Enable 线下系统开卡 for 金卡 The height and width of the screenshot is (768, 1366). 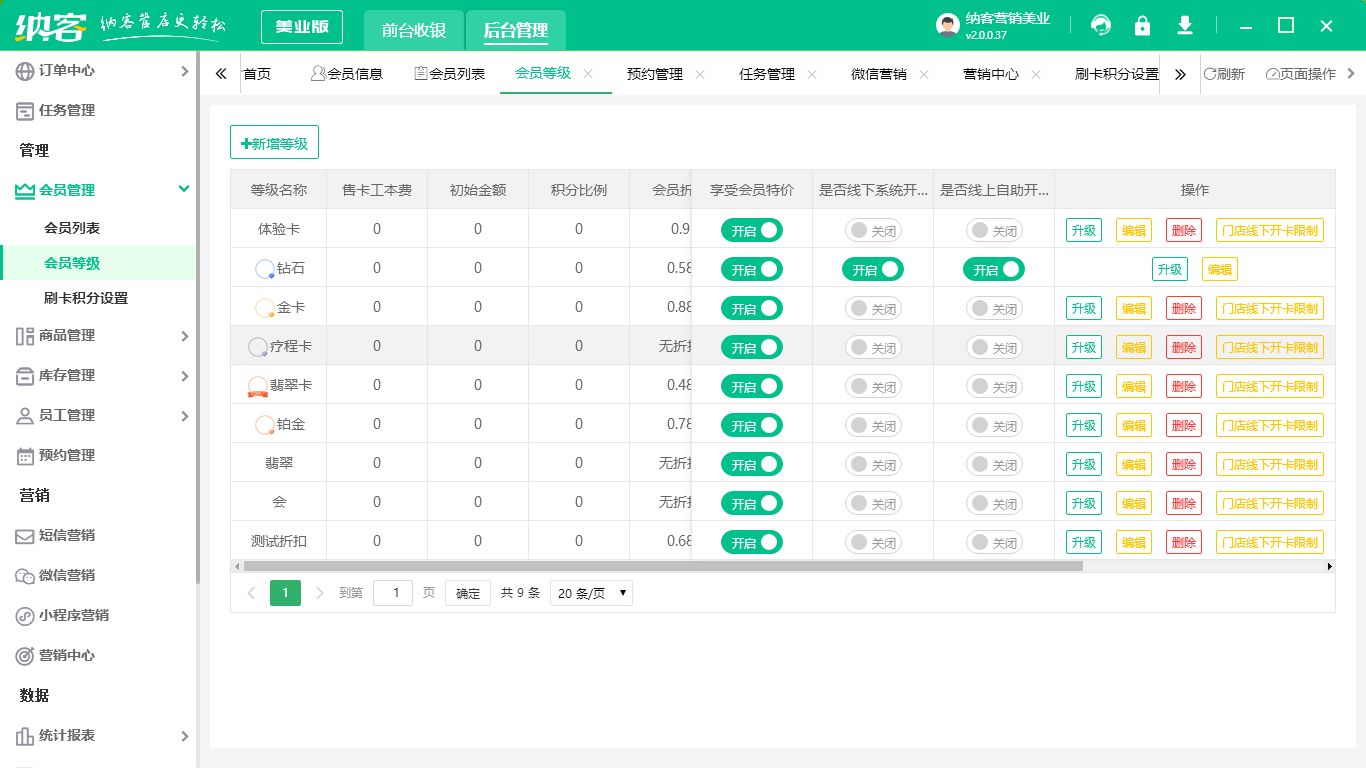(871, 308)
